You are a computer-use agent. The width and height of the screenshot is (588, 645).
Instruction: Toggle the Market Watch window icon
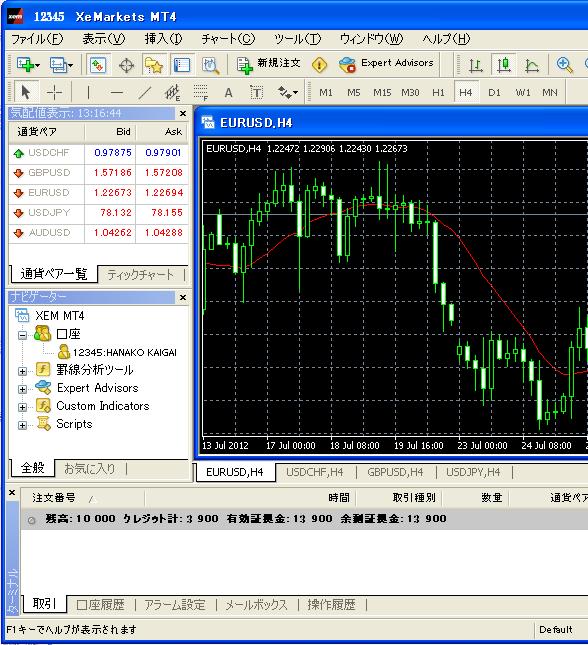[98, 65]
